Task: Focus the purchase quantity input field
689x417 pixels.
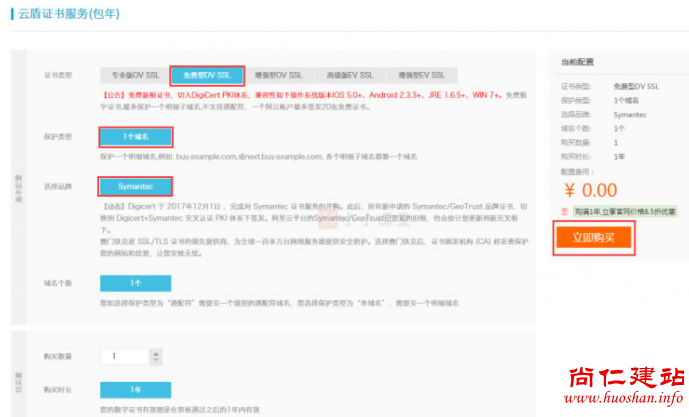Action: [119, 356]
